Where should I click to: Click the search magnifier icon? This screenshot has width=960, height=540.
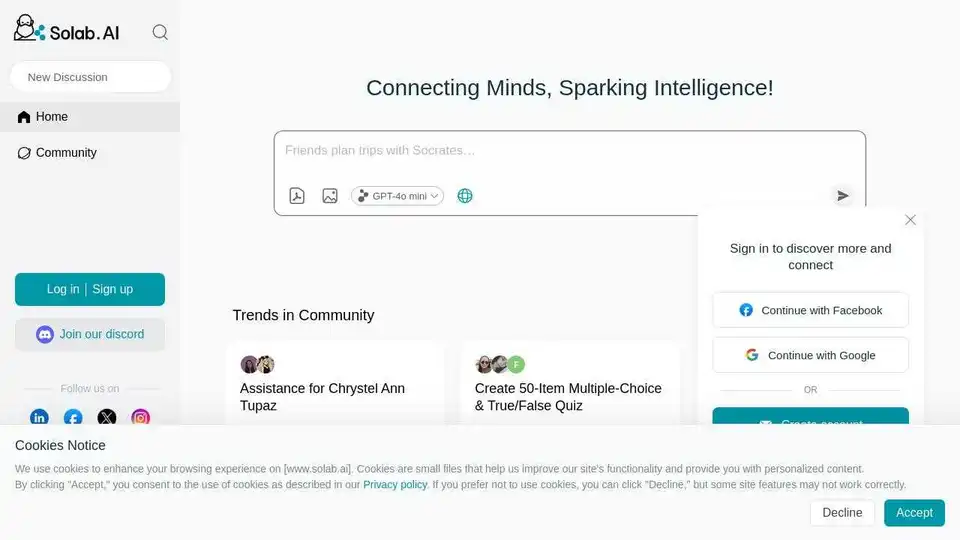click(x=160, y=32)
